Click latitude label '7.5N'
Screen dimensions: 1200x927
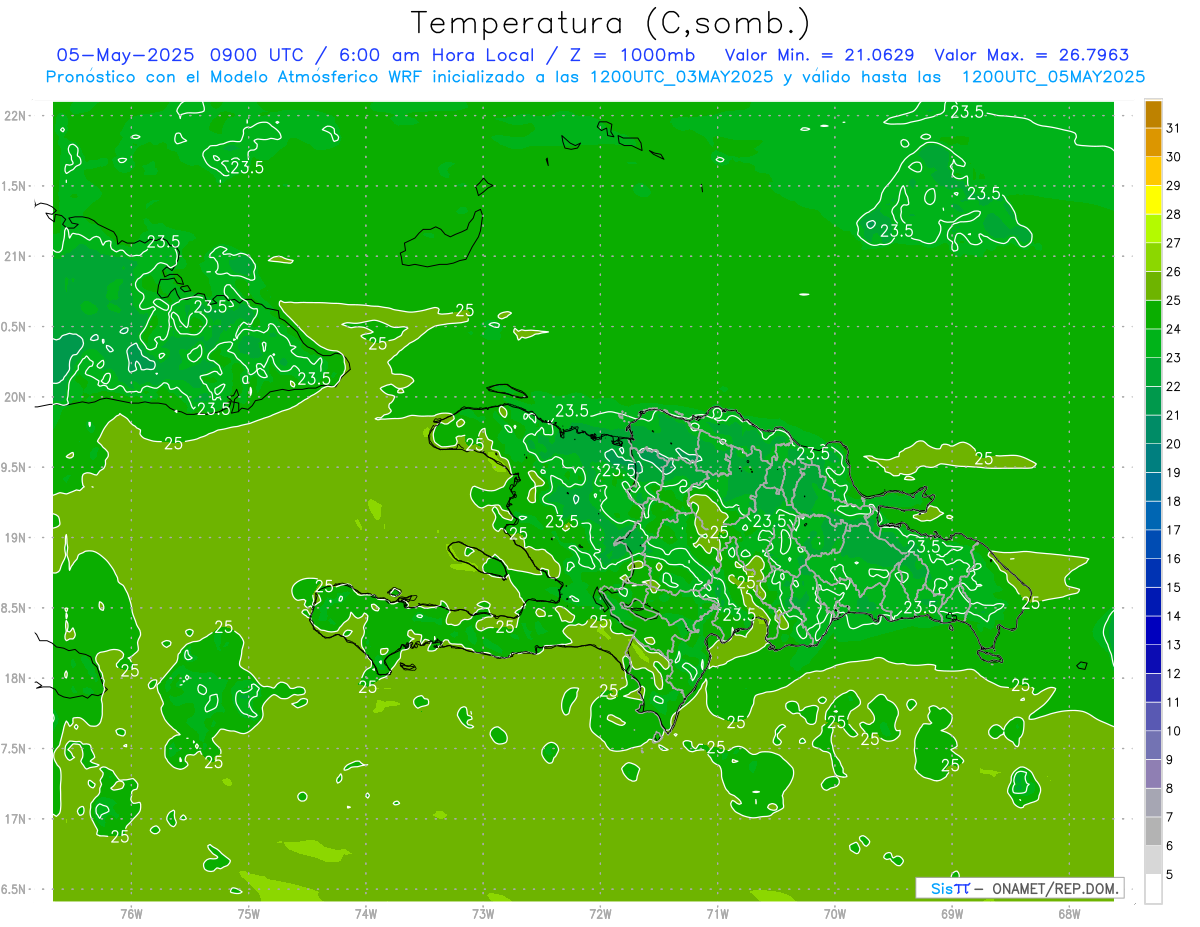(x=14, y=749)
